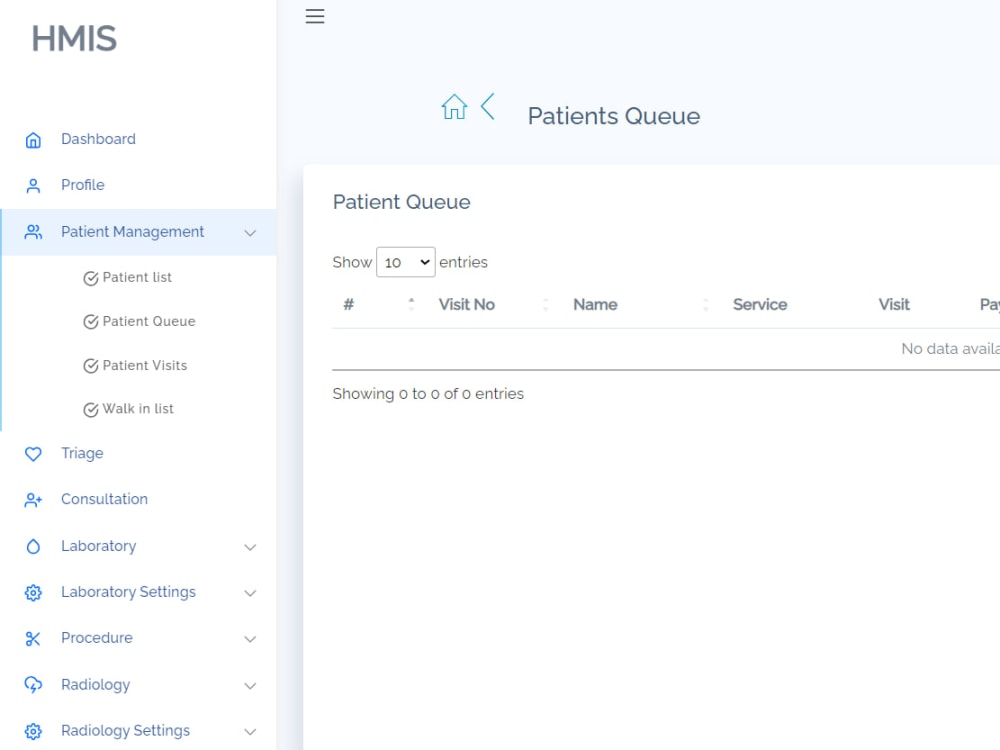This screenshot has height=750, width=1000.
Task: Select the Laboratory Settings menu label
Action: (128, 592)
